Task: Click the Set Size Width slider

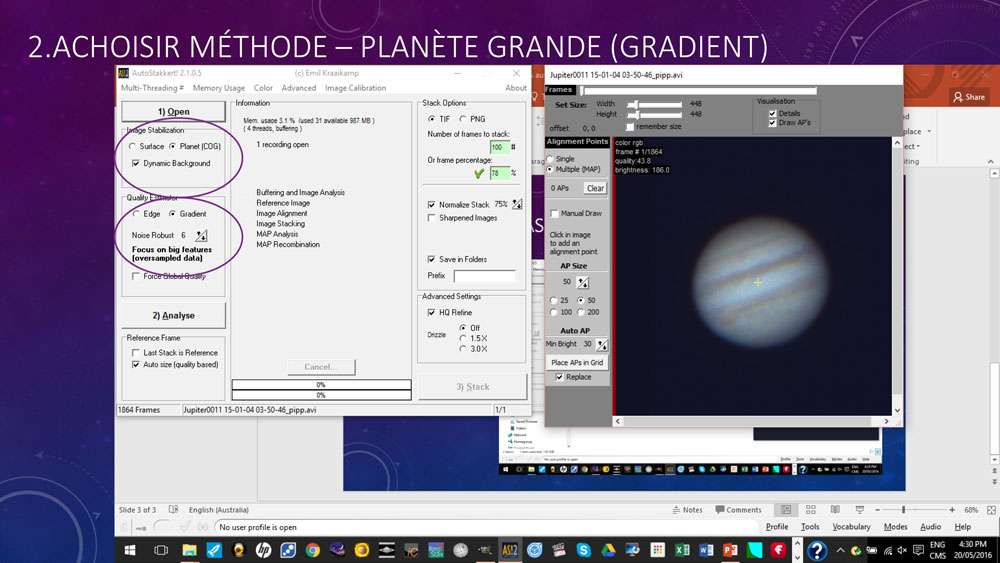Action: tap(654, 104)
